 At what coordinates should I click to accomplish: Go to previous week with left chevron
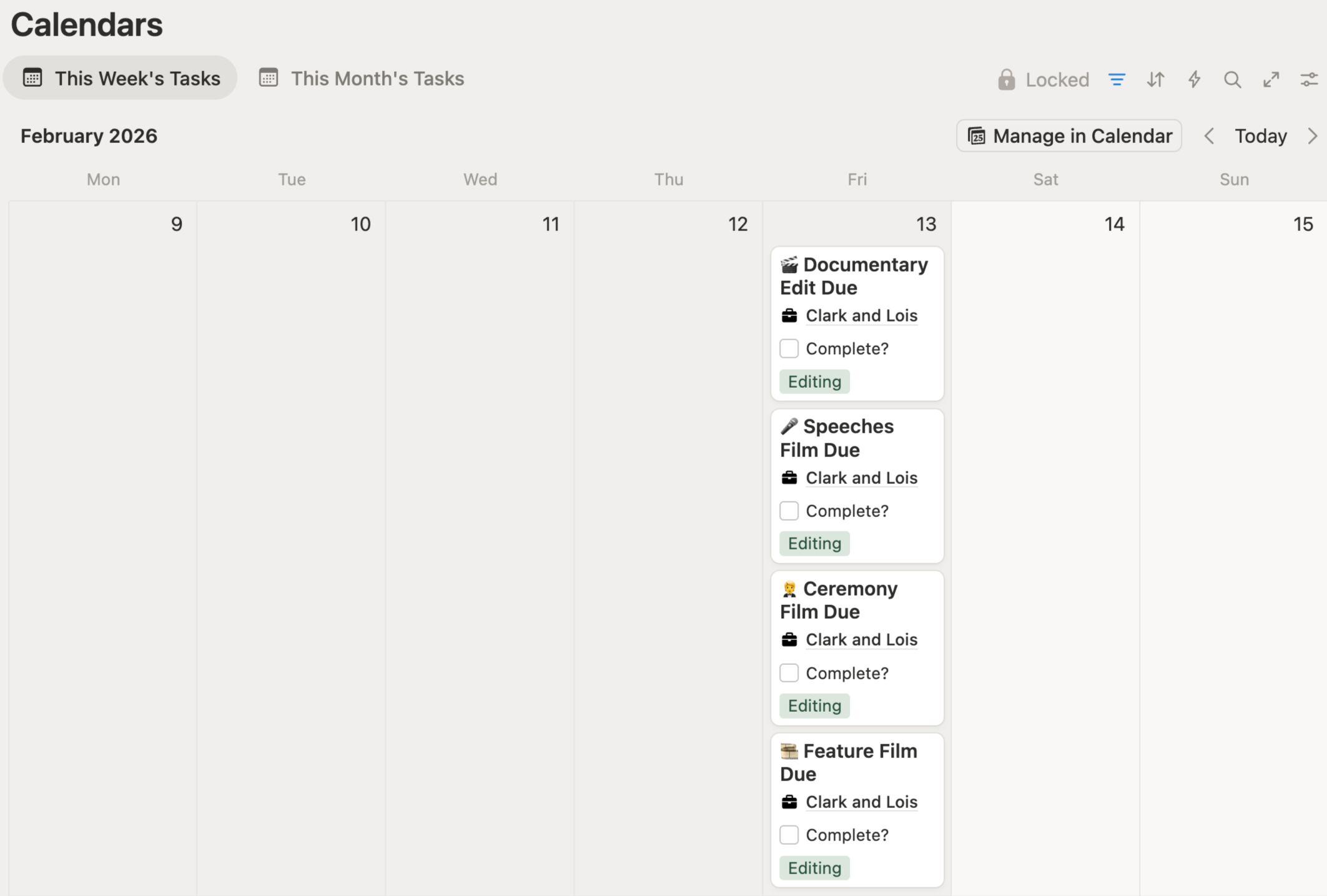[x=1209, y=135]
